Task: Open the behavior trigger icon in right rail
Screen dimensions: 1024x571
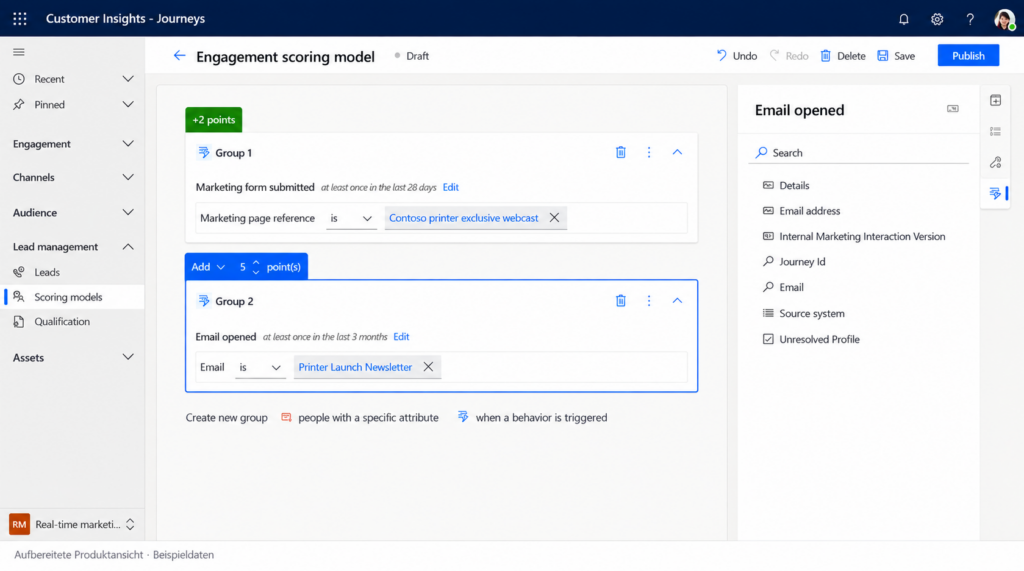Action: (x=995, y=193)
